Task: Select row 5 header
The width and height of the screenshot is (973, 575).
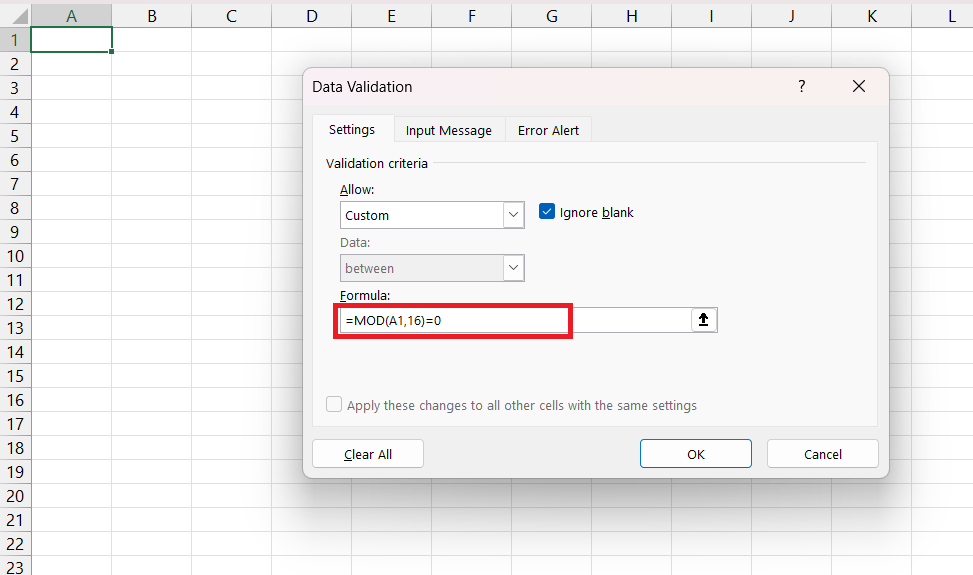Action: coord(15,136)
